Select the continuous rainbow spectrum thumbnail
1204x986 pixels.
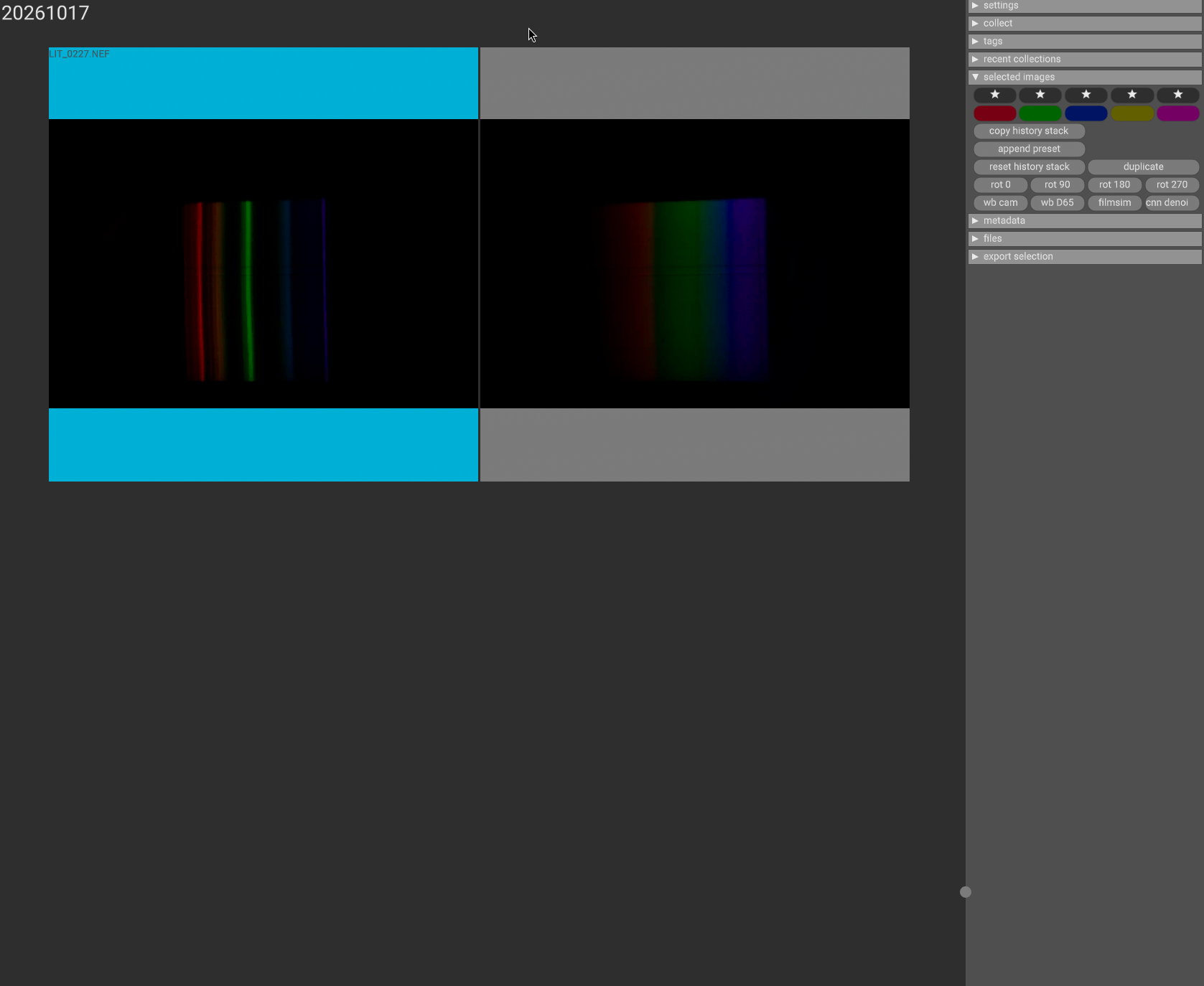[695, 264]
